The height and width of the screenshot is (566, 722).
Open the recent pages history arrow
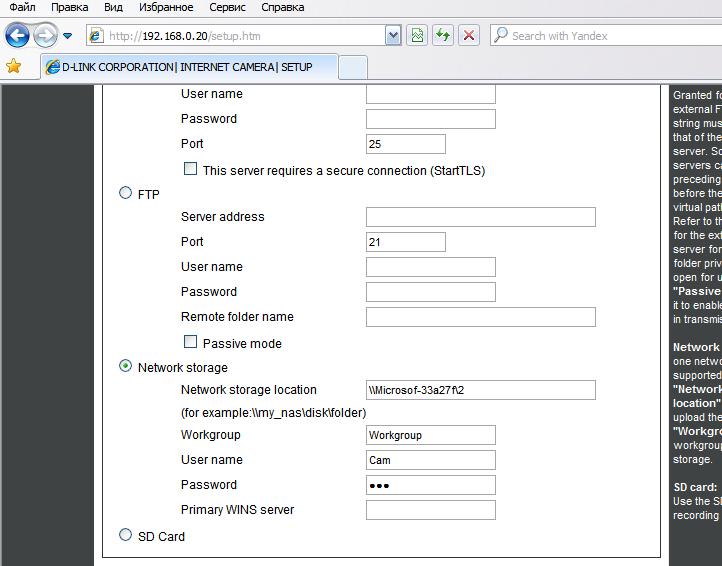[x=68, y=36]
